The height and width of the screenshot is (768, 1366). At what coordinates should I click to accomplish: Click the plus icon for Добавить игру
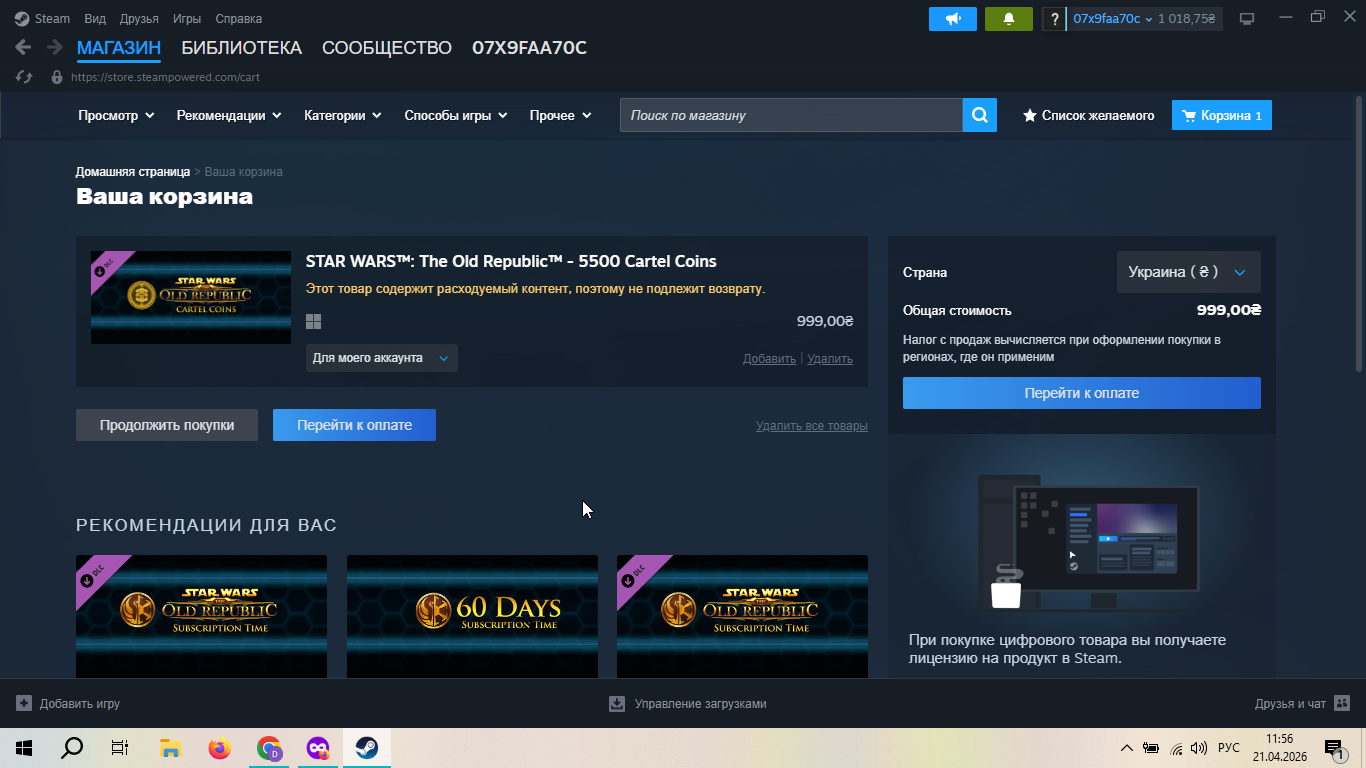pos(24,703)
